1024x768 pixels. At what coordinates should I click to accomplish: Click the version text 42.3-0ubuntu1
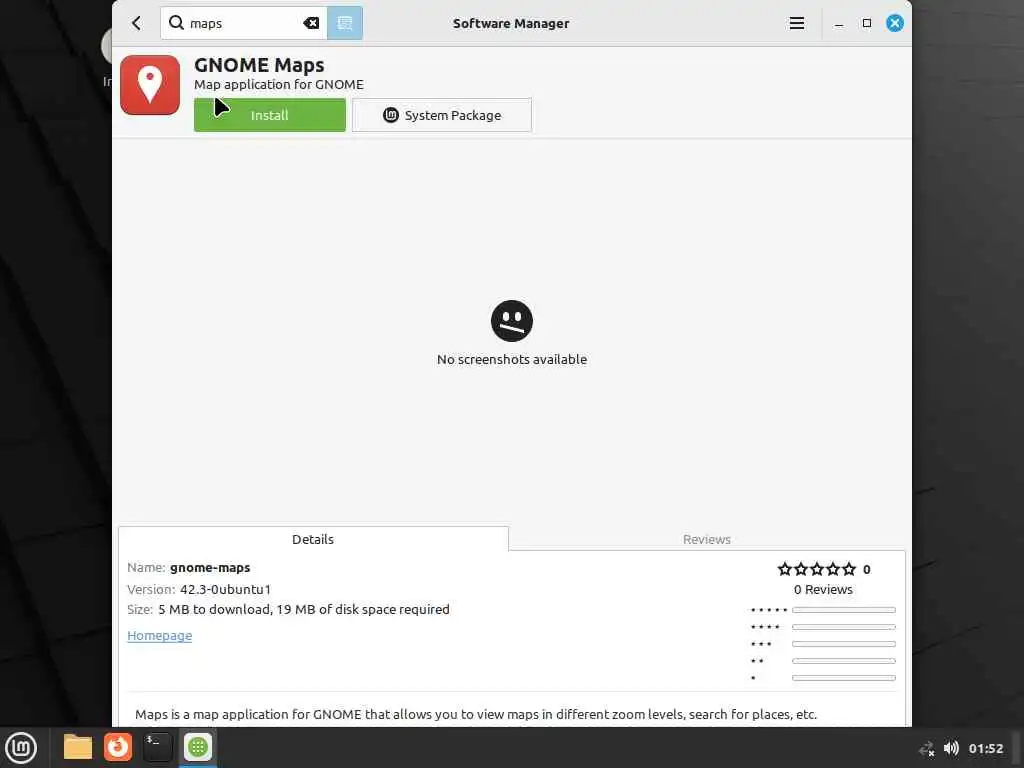pos(225,589)
